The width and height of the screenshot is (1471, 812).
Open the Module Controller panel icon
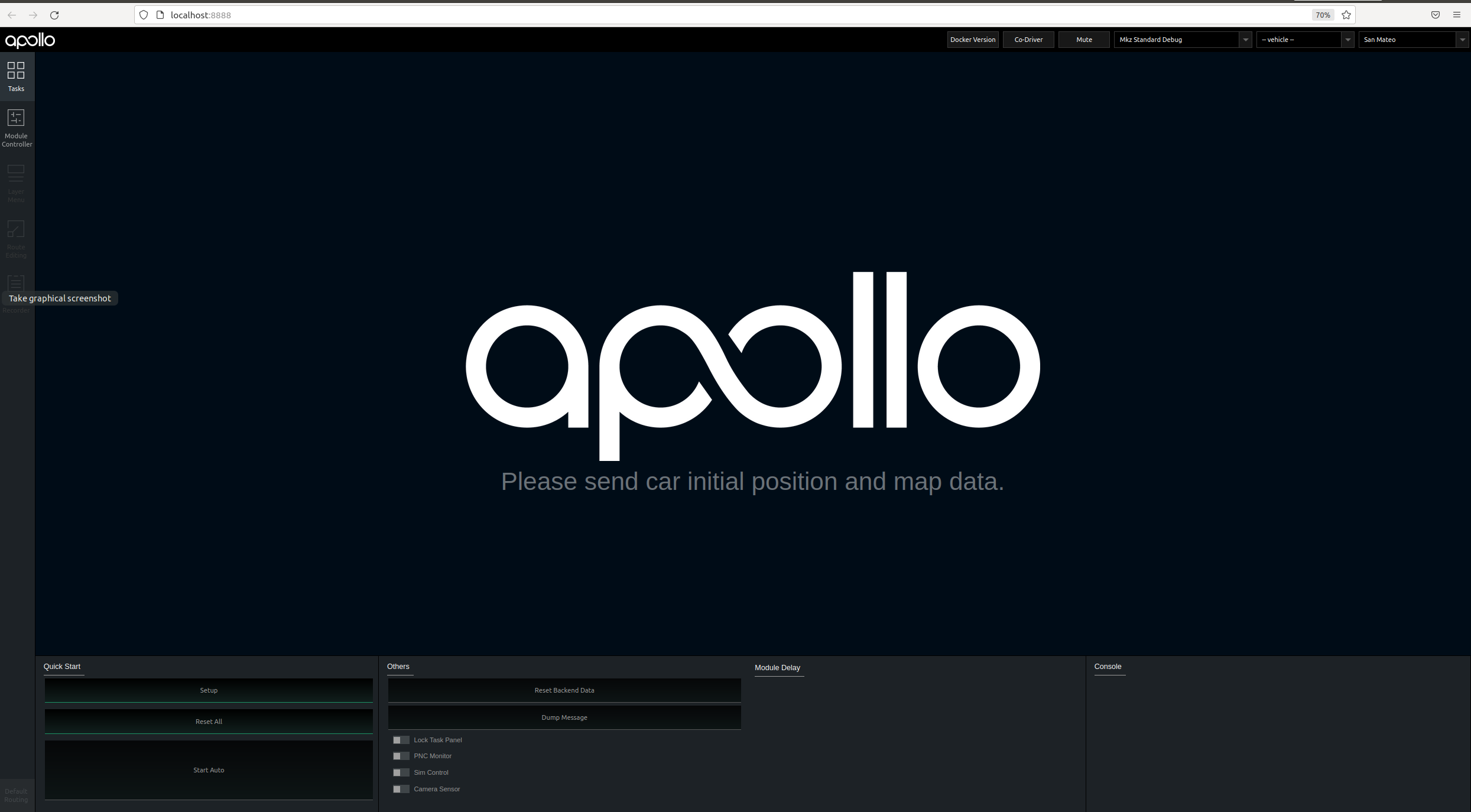pyautogui.click(x=16, y=127)
